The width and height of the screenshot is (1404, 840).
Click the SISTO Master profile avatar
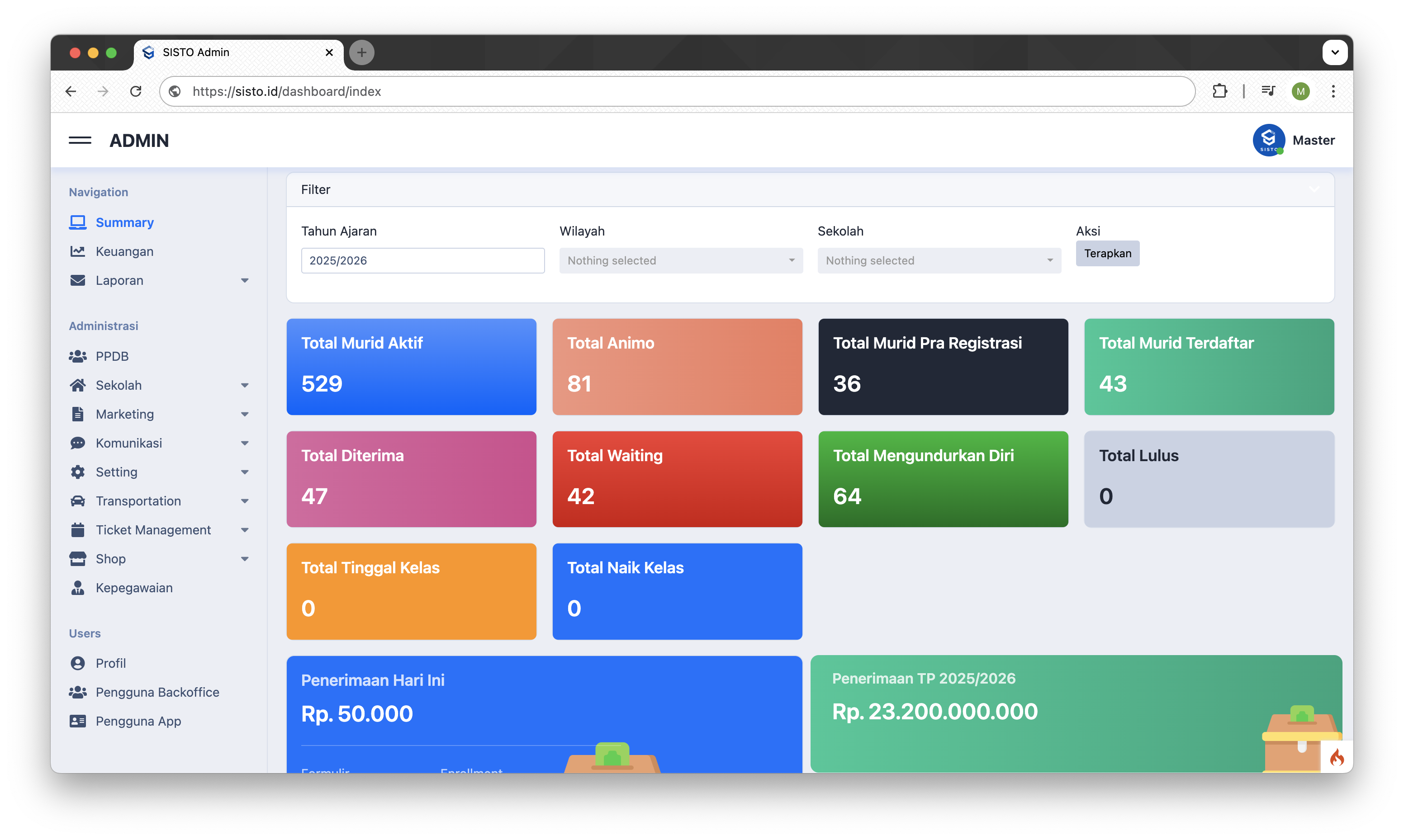(x=1268, y=140)
